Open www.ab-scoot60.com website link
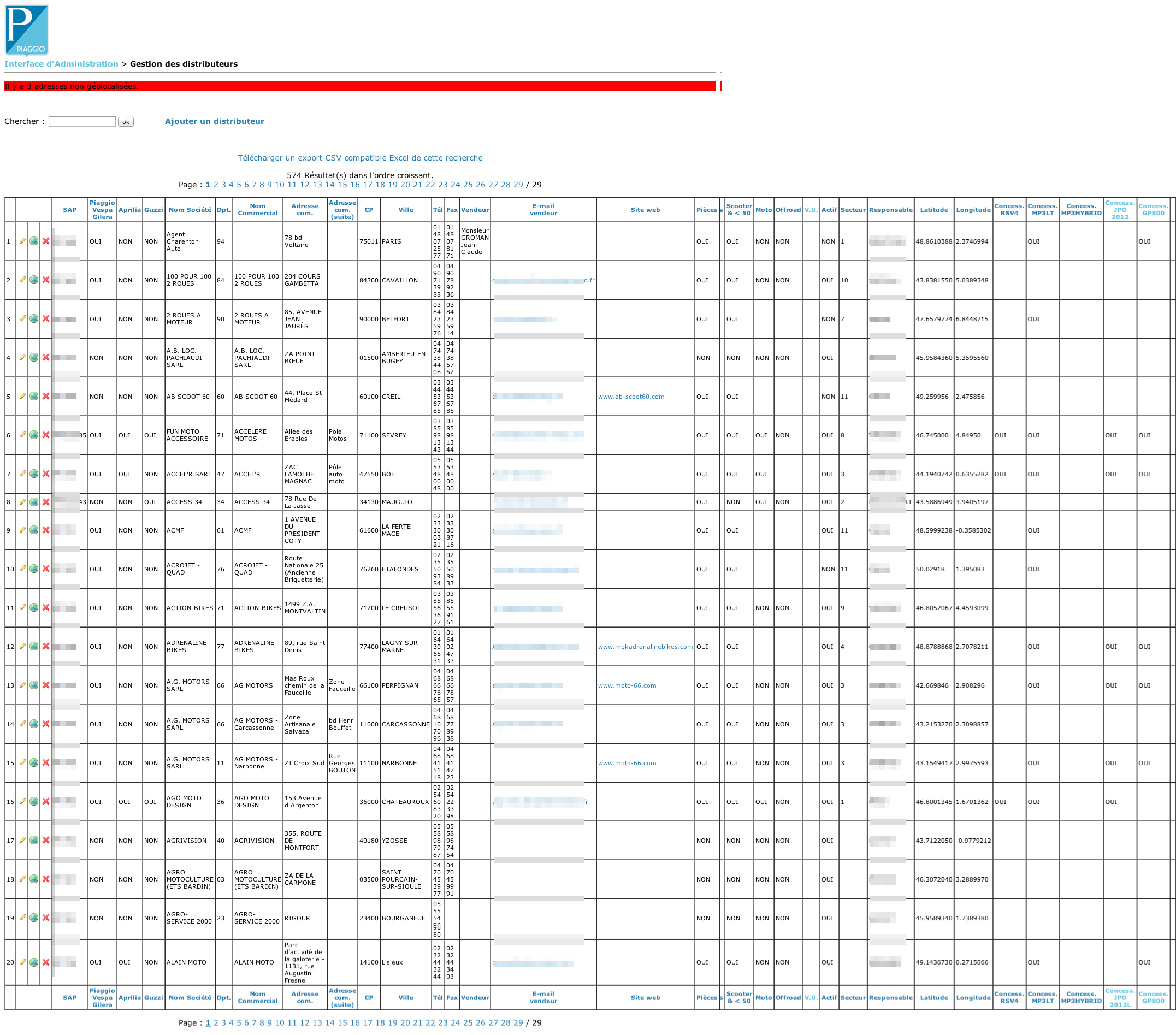The image size is (1176, 1035). coord(631,397)
